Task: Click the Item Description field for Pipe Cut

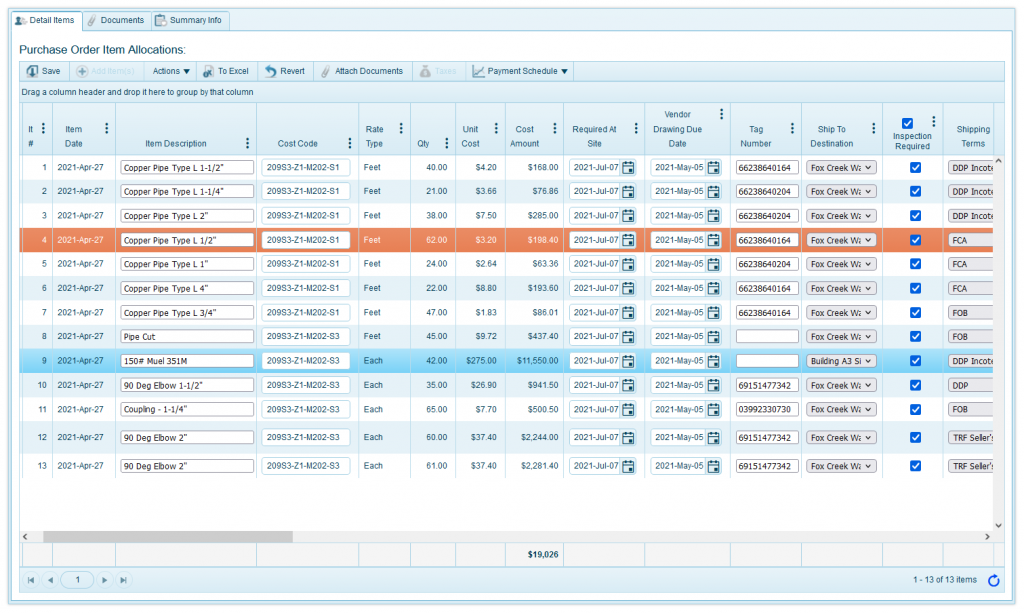Action: pos(186,336)
